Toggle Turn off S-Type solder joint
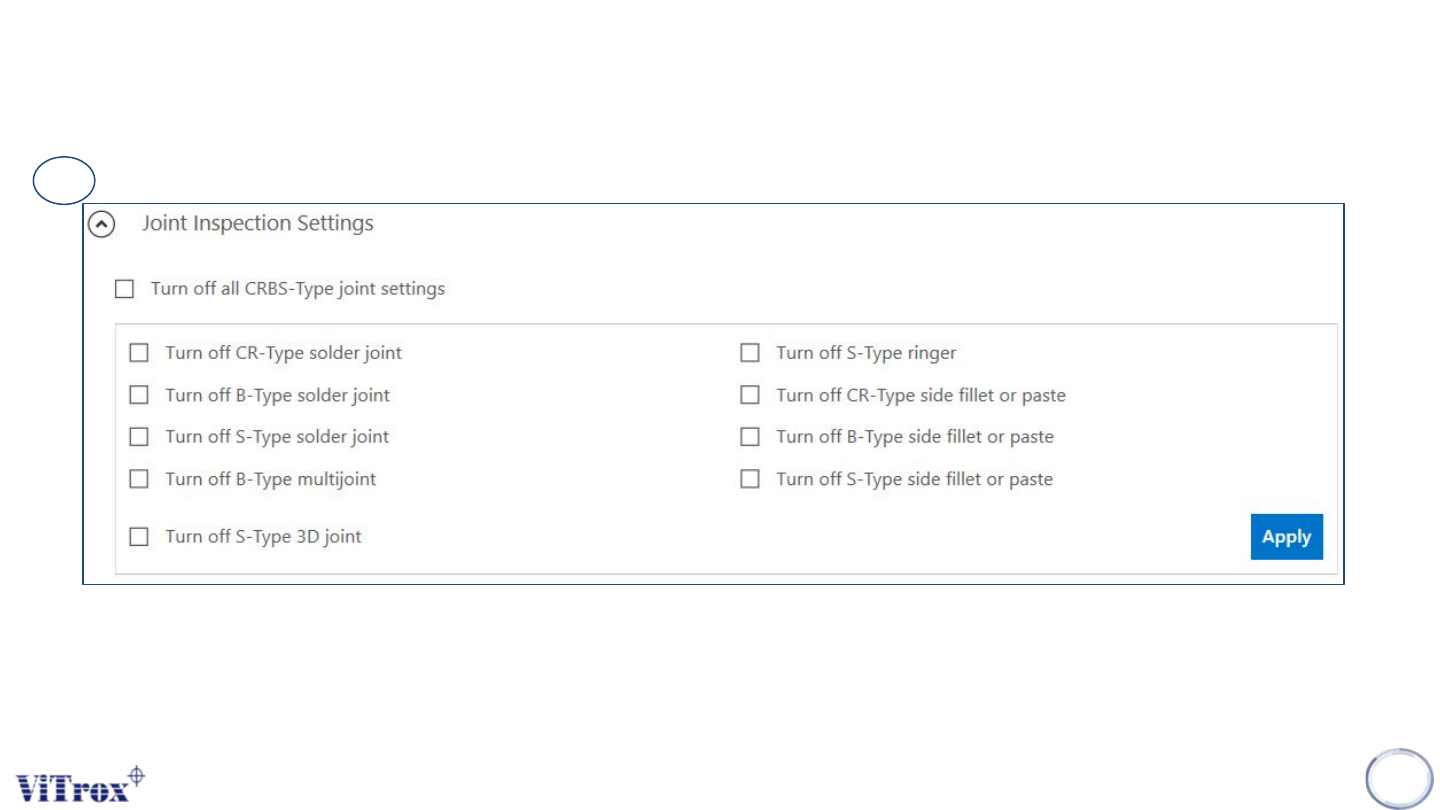 (139, 437)
